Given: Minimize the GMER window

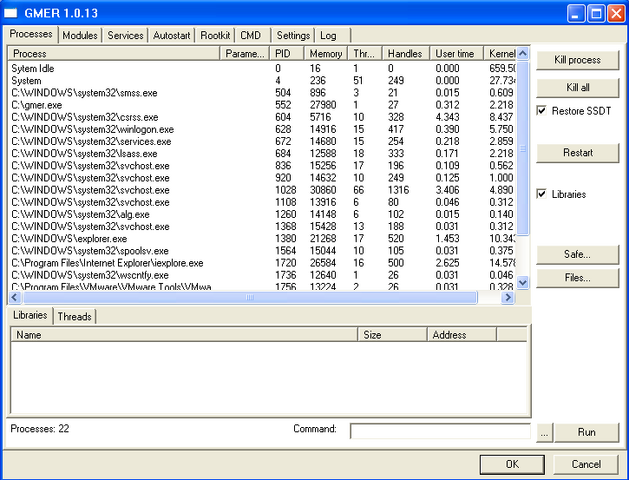Looking at the screenshot, I should coord(576,14).
